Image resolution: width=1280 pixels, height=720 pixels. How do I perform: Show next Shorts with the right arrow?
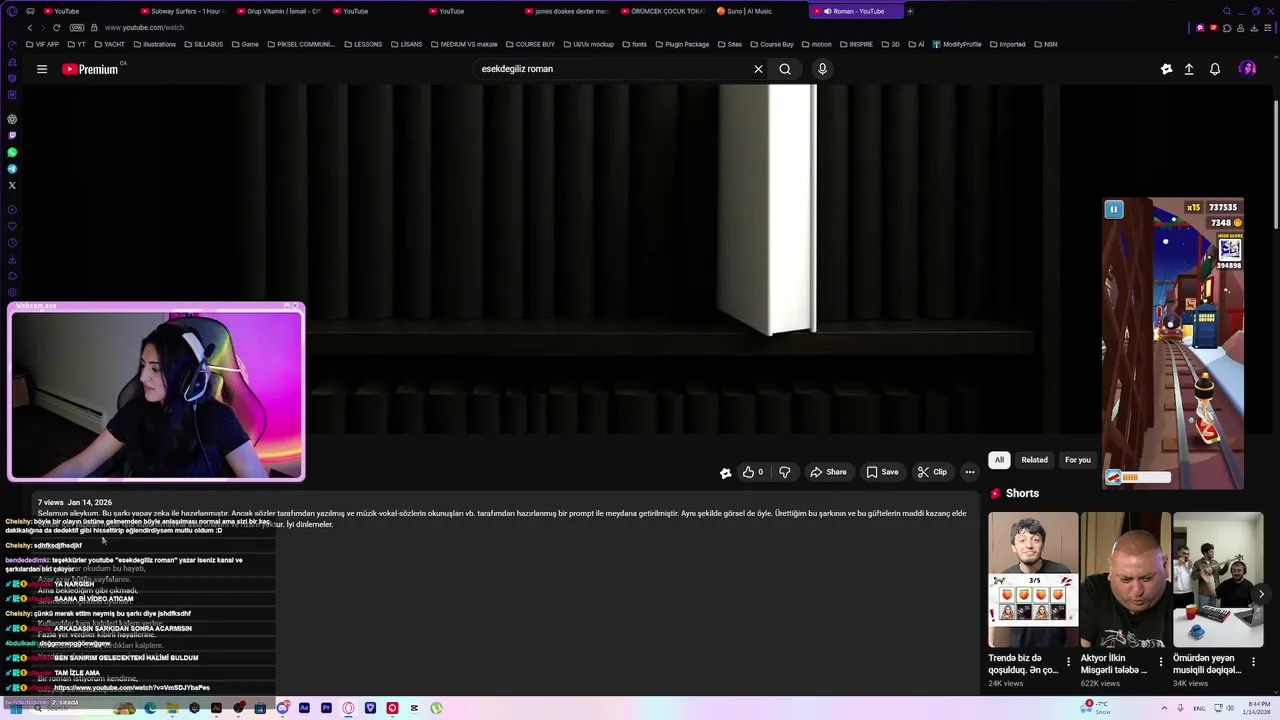coord(1261,594)
